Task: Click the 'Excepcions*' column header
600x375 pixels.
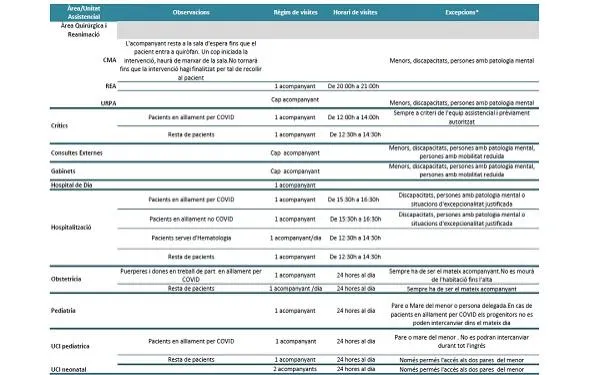Action: pos(462,12)
